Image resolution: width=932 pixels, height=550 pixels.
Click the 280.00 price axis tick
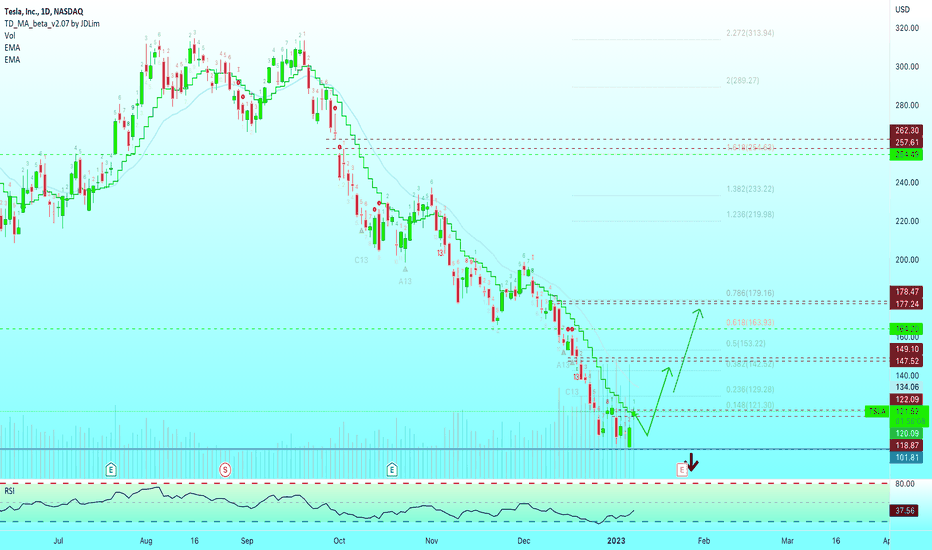907,105
